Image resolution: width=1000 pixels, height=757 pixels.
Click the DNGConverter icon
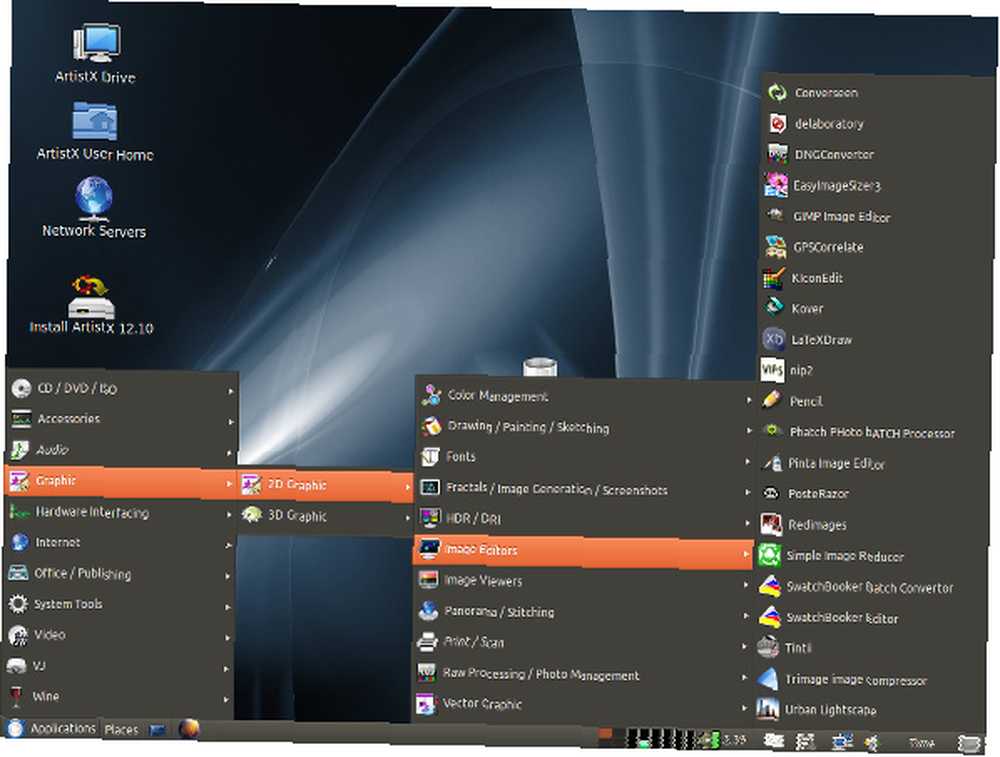777,154
